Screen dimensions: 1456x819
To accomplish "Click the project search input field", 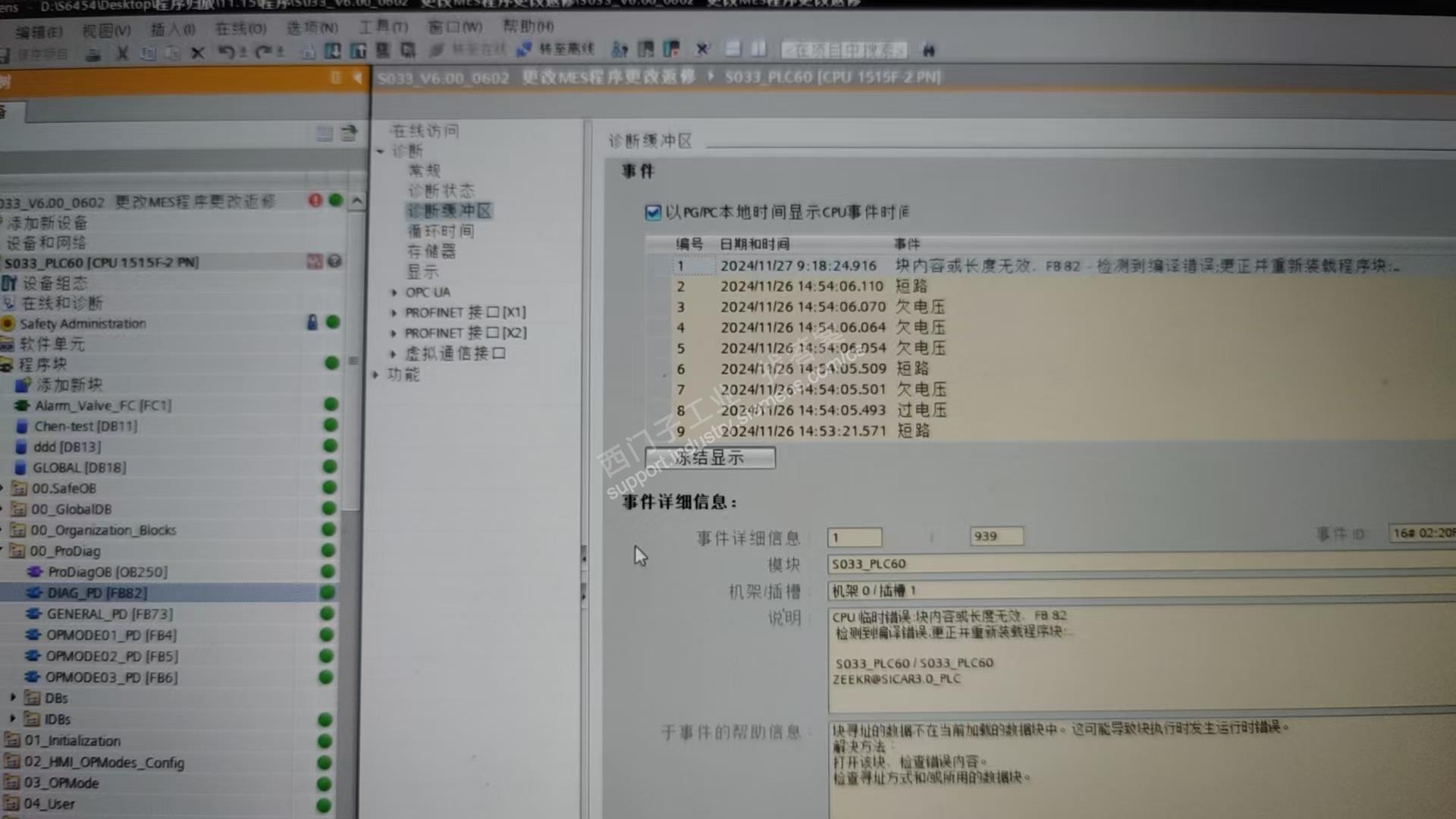I will (844, 50).
